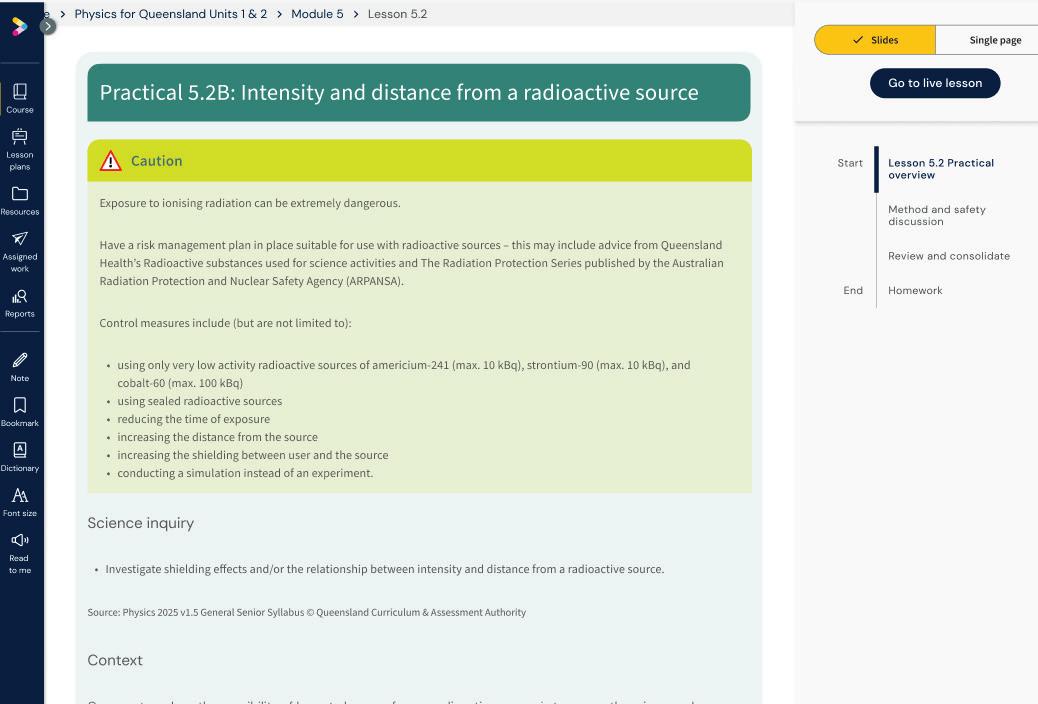Jump to Method and safety discussion
Screen dimensions: 1038x704
(x=937, y=215)
